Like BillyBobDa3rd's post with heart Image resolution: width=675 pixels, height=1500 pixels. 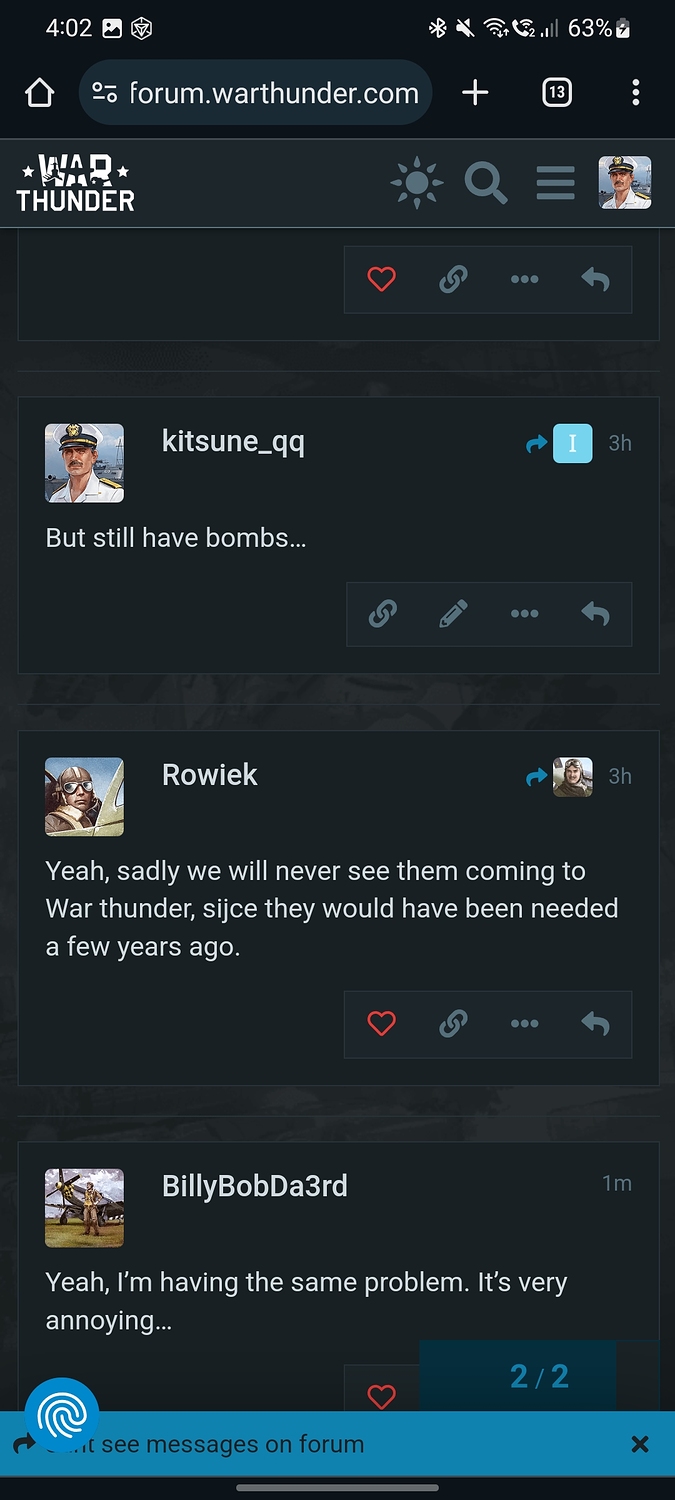381,1395
